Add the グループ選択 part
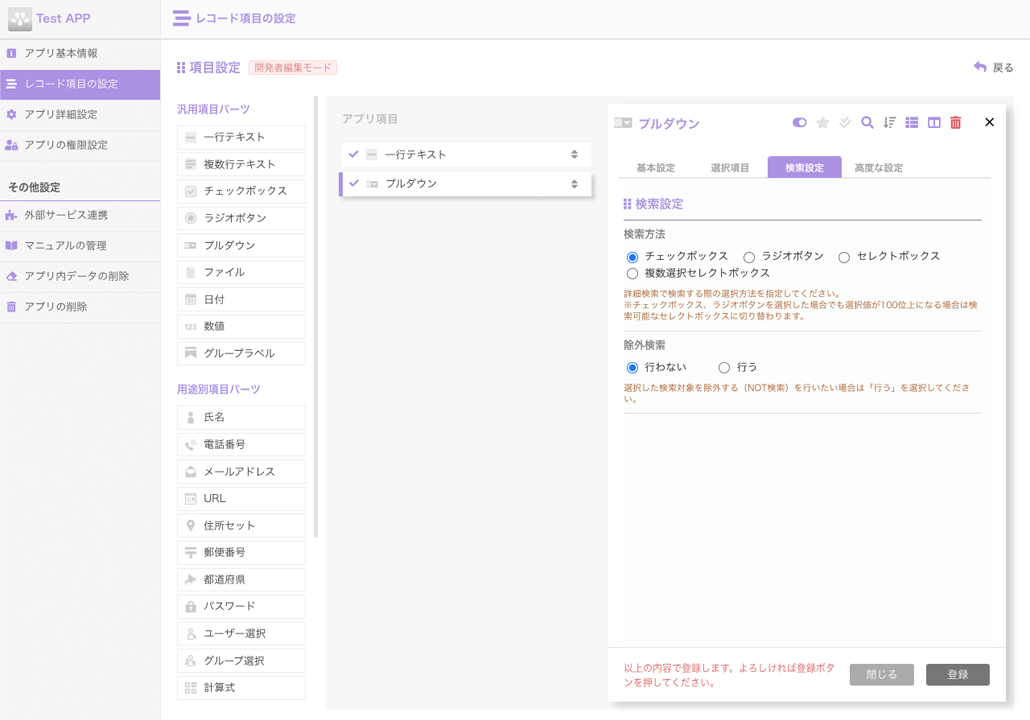 [x=241, y=661]
